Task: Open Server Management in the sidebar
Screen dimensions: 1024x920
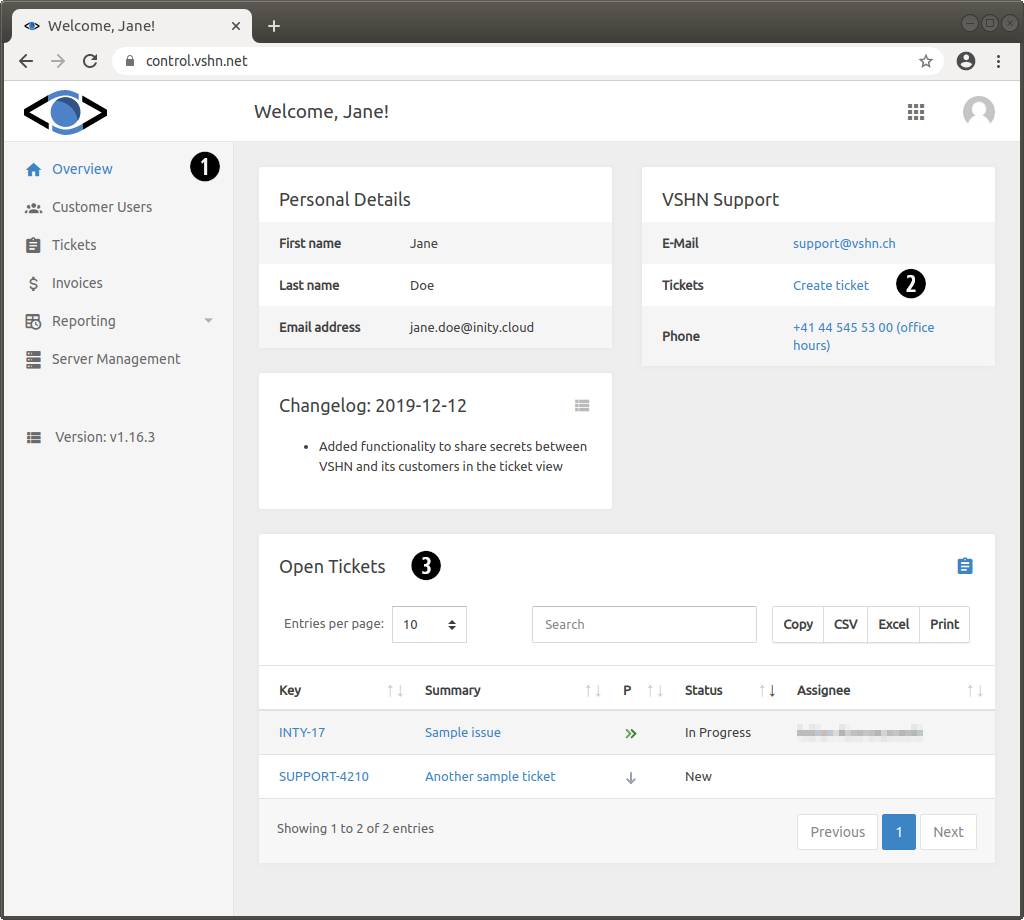Action: pyautogui.click(x=116, y=359)
